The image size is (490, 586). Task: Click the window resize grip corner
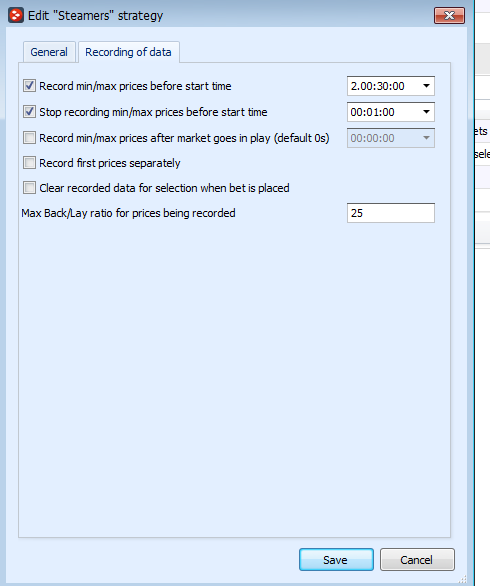click(463, 579)
